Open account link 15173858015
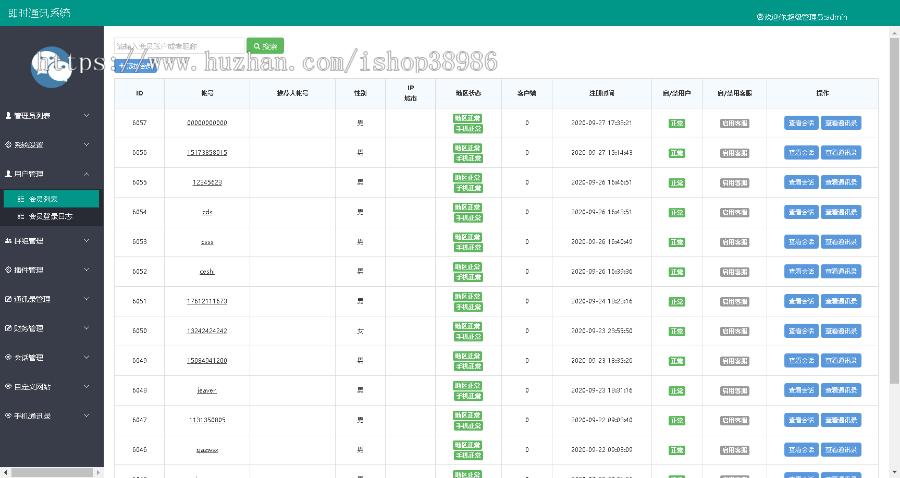The height and width of the screenshot is (478, 900). tap(207, 153)
